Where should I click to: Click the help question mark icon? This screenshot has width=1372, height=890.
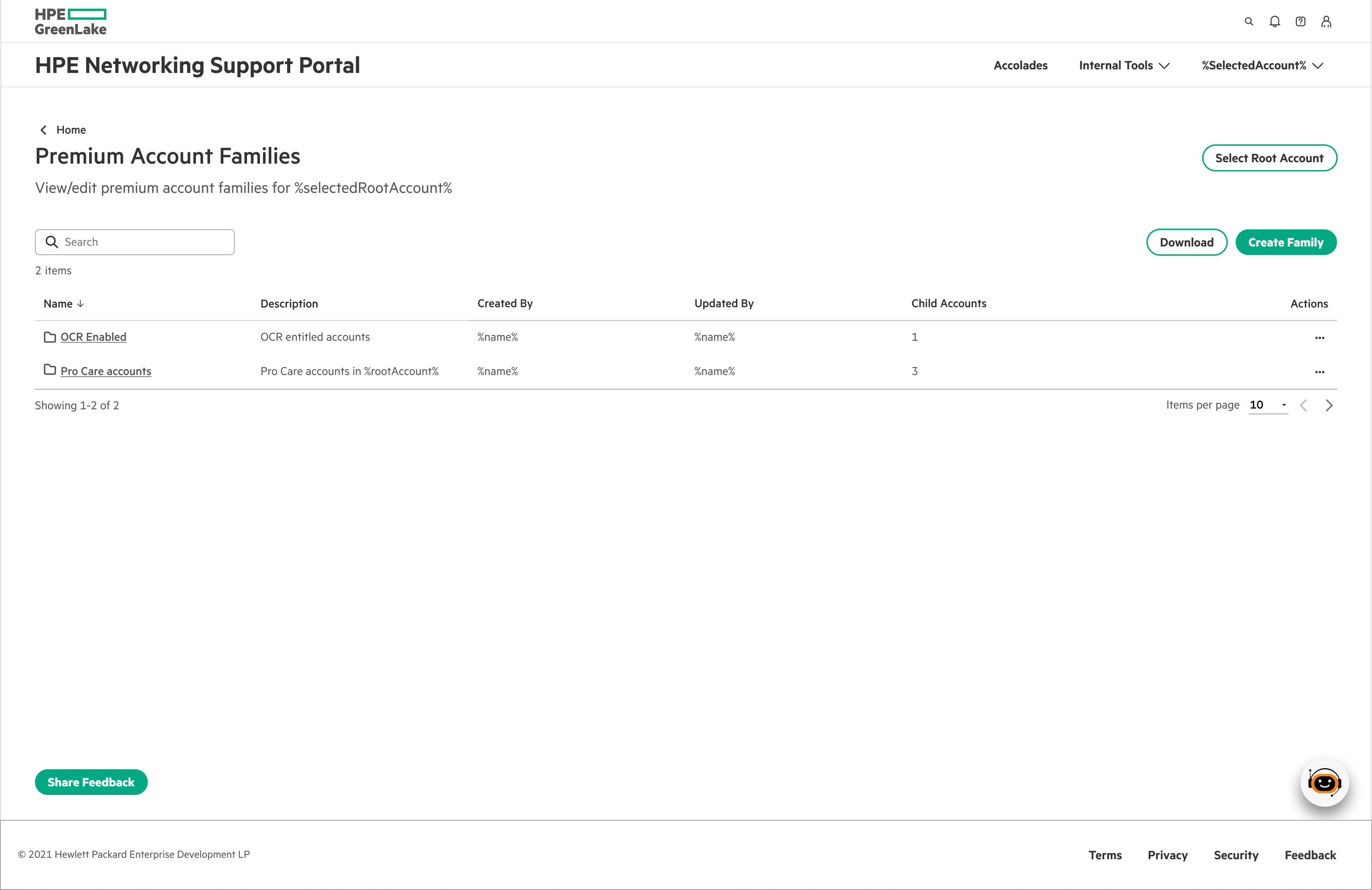[x=1301, y=21]
